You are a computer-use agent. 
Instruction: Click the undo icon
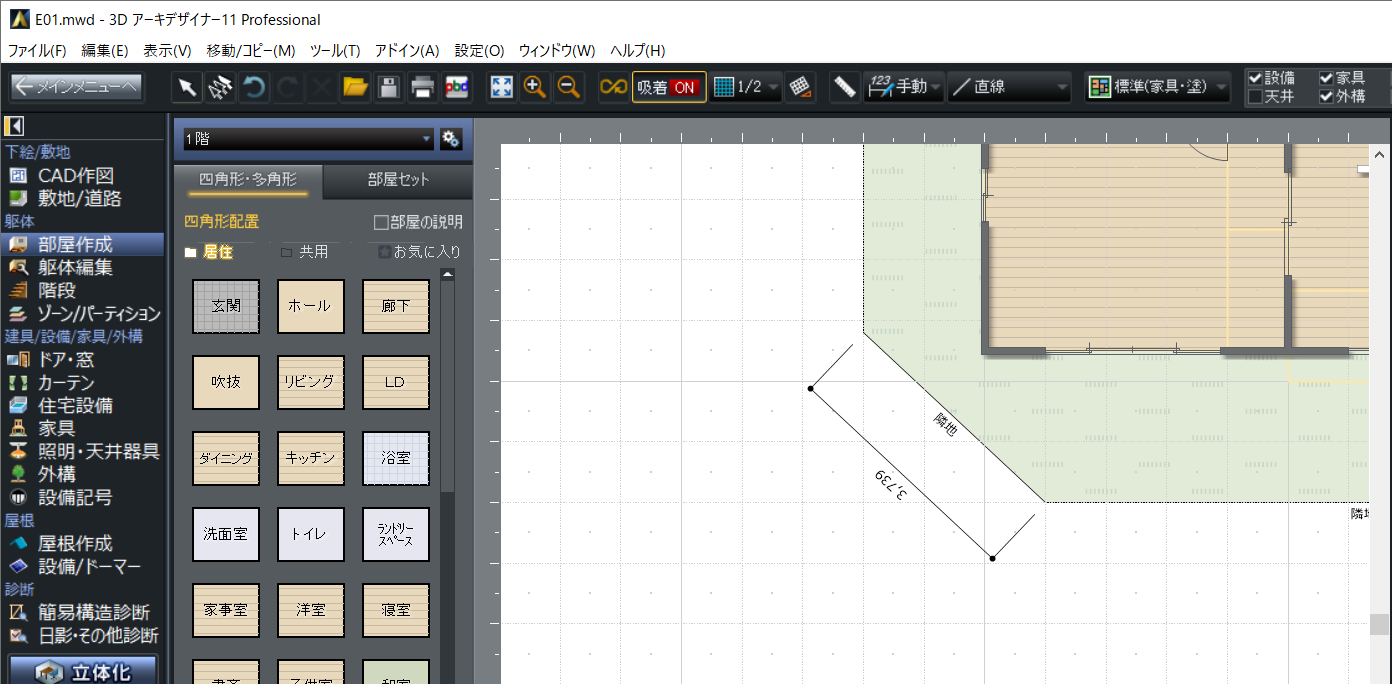point(255,87)
